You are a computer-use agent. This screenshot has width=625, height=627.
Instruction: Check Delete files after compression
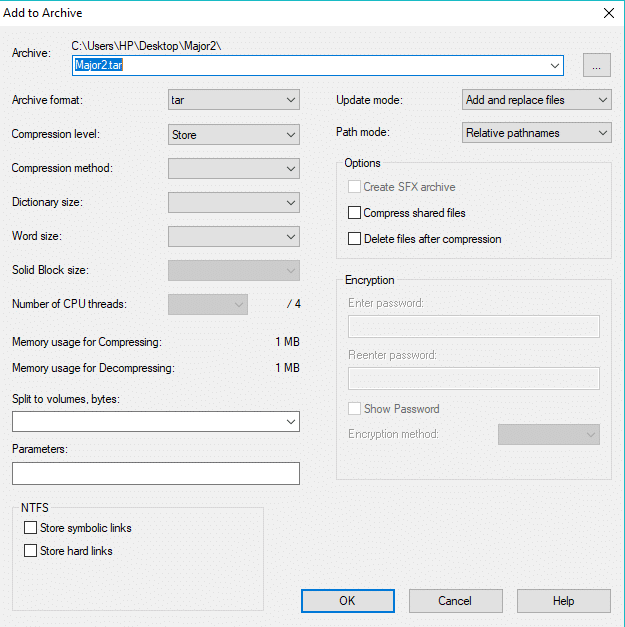(354, 239)
